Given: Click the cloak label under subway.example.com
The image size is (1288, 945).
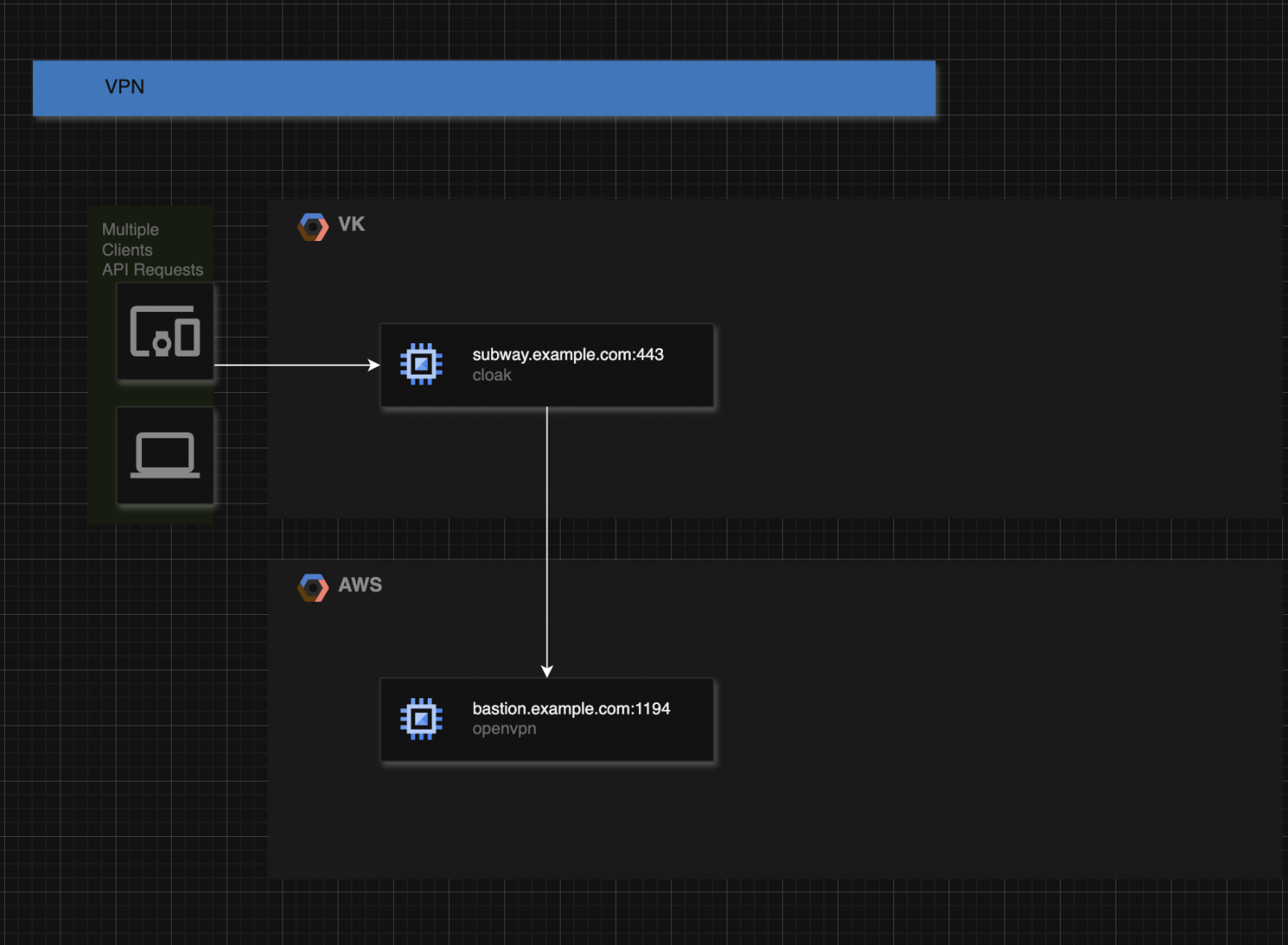Looking at the screenshot, I should (492, 375).
